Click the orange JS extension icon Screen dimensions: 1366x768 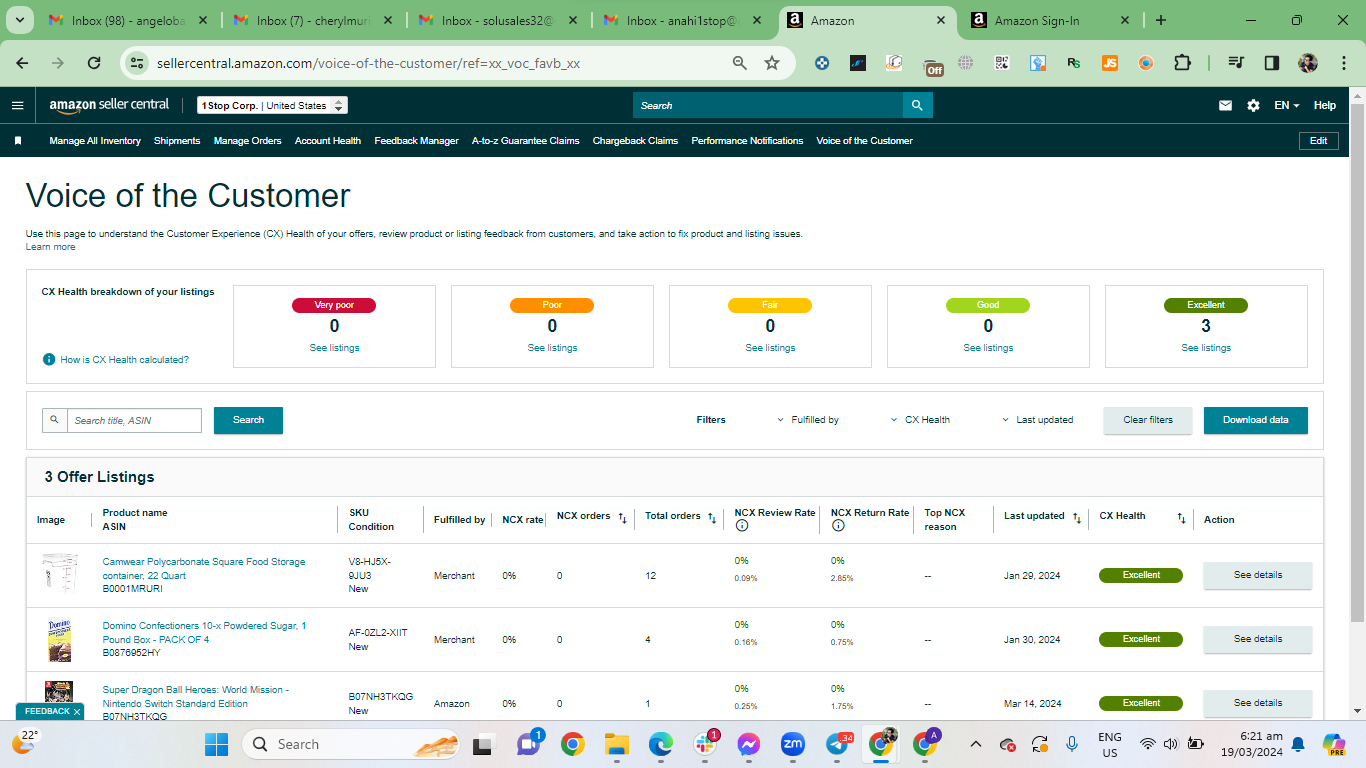pos(1110,63)
